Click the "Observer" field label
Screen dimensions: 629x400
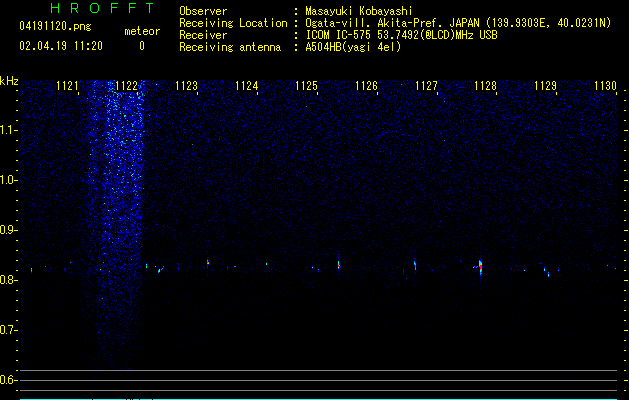203,11
